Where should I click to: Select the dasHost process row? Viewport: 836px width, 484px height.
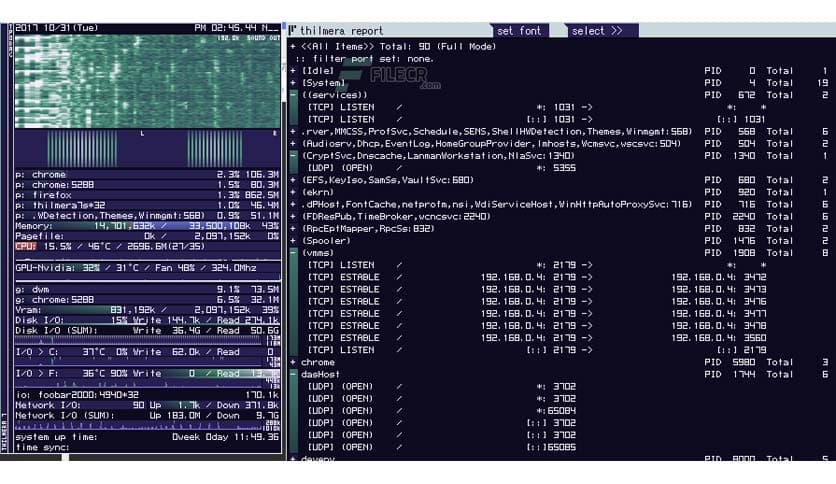click(321, 374)
